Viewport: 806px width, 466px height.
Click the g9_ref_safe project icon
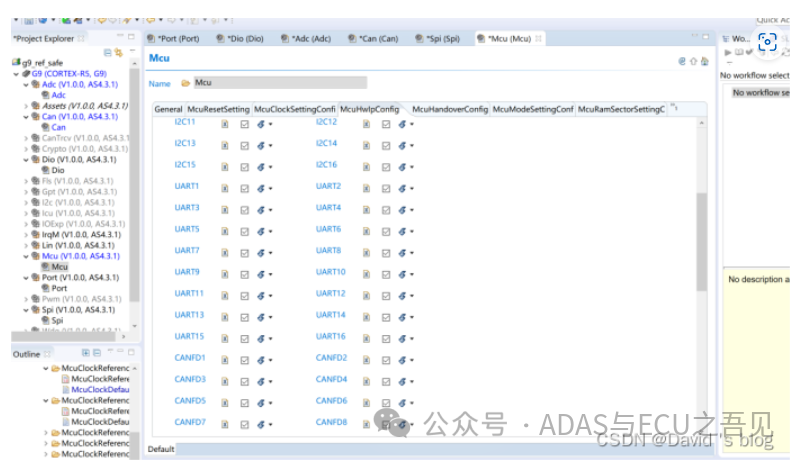[x=16, y=63]
